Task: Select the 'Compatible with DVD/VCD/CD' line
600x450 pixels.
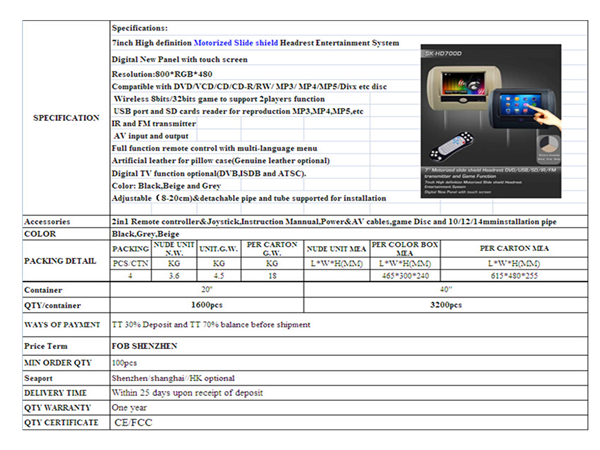Action: (249, 86)
